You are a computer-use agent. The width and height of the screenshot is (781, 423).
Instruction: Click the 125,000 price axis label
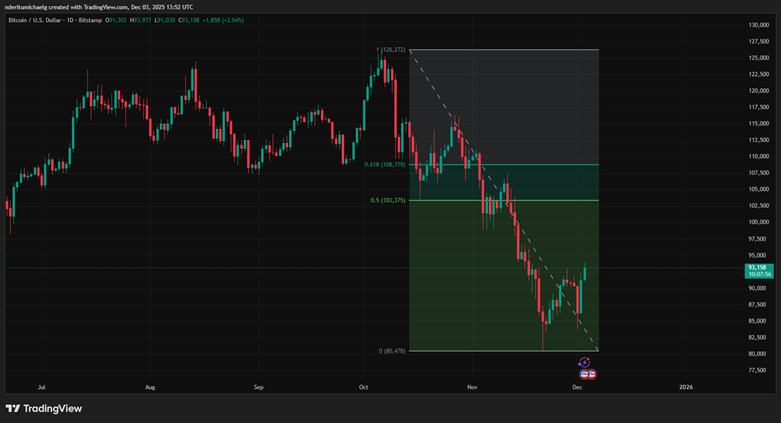point(759,58)
